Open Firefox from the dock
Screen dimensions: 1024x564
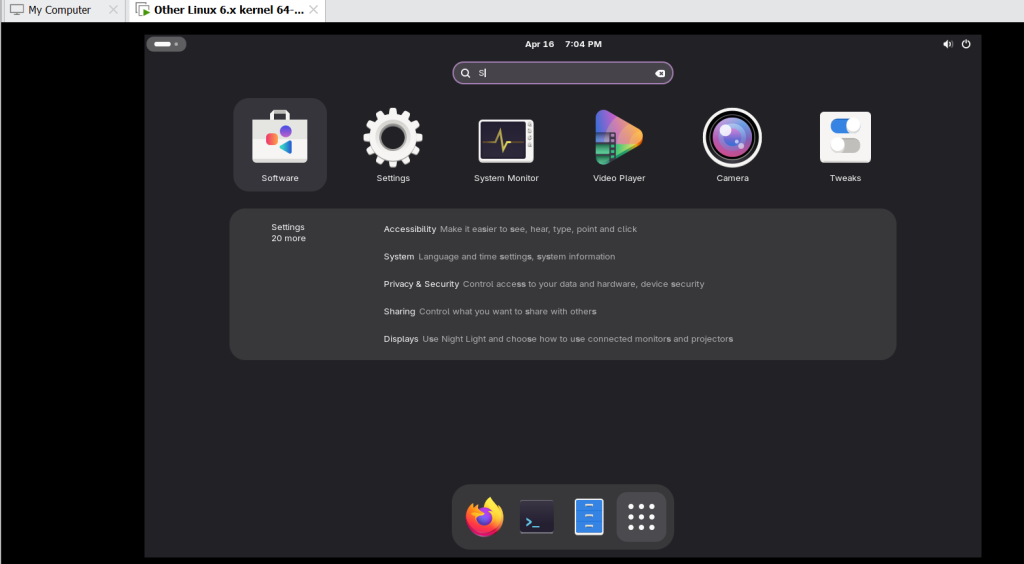click(485, 517)
